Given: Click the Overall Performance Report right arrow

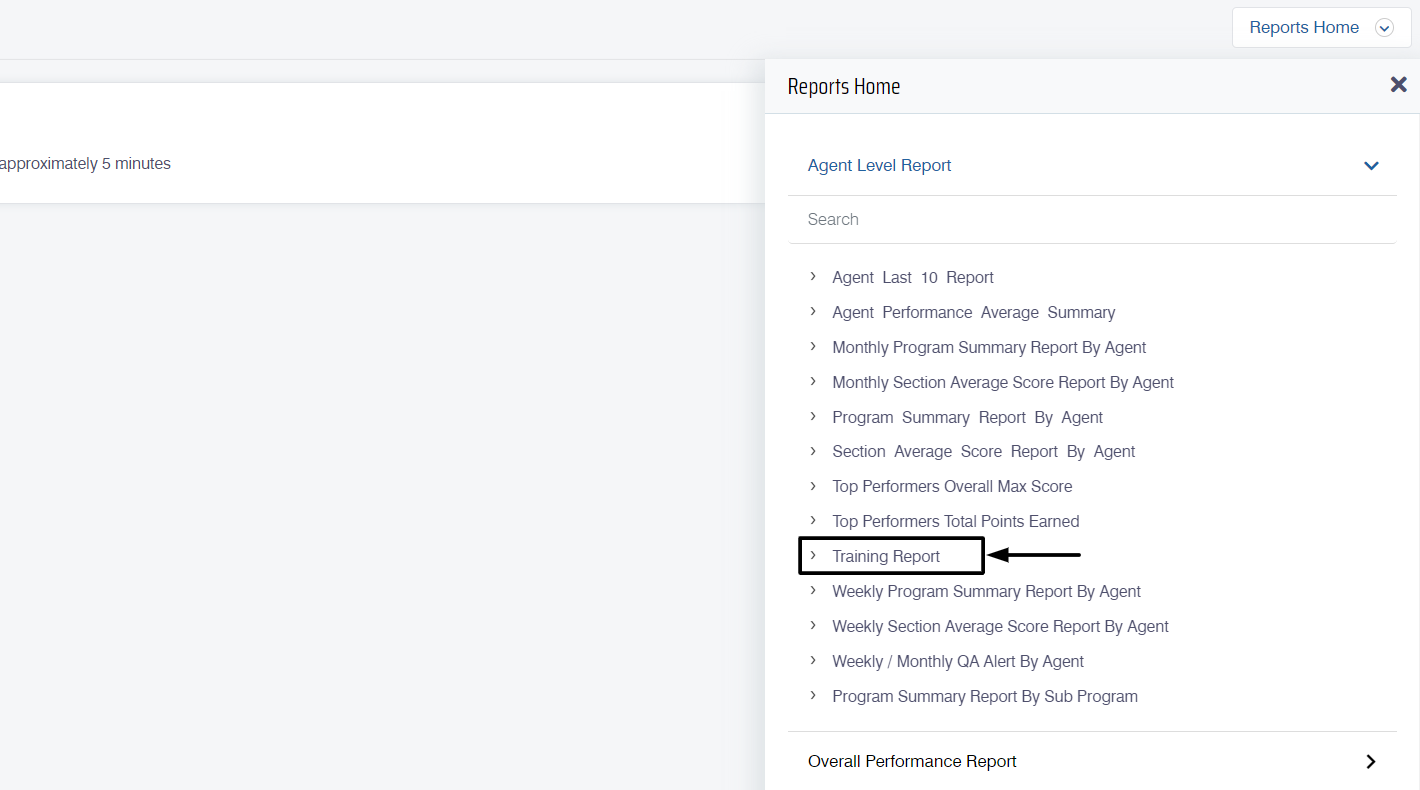Looking at the screenshot, I should (1371, 762).
